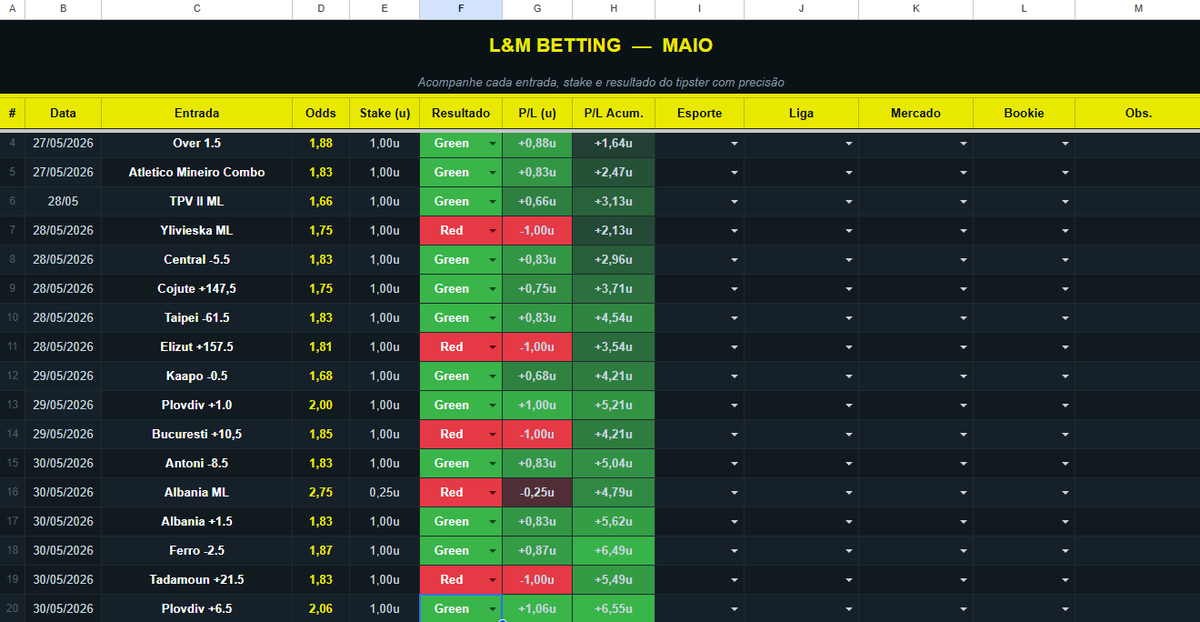Select row 20 header number
Image resolution: width=1200 pixels, height=622 pixels.
12,609
